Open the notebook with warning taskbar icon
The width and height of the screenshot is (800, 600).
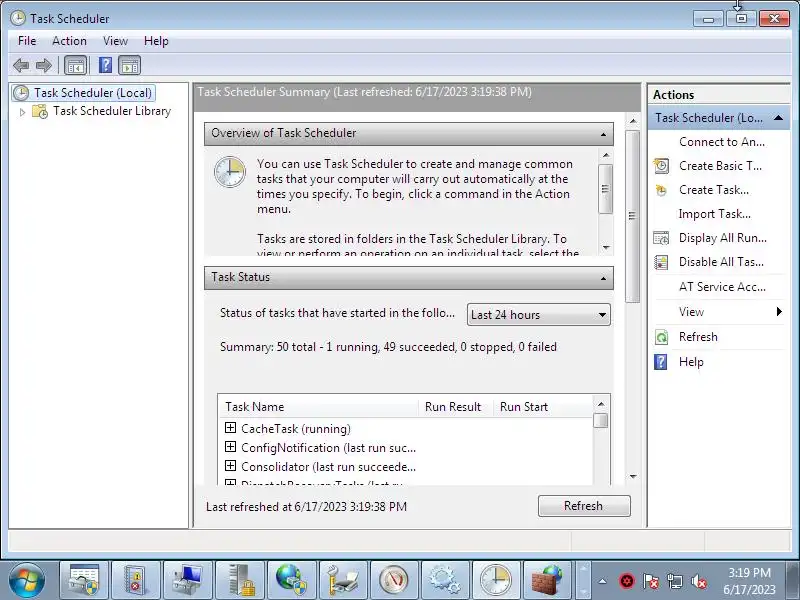[x=136, y=580]
